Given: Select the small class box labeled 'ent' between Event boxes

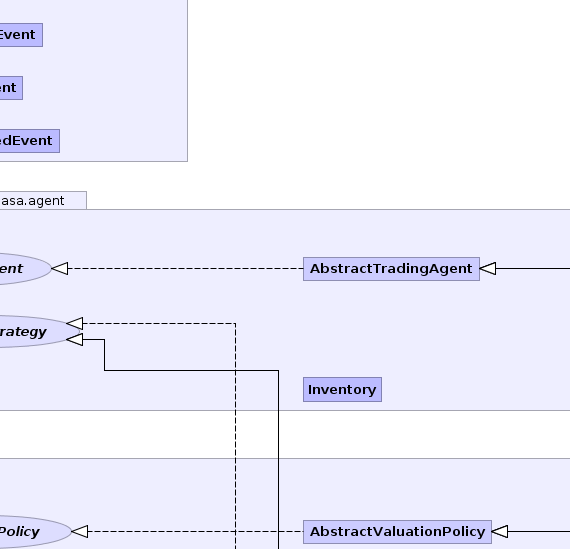Looking at the screenshot, I should [x=11, y=88].
